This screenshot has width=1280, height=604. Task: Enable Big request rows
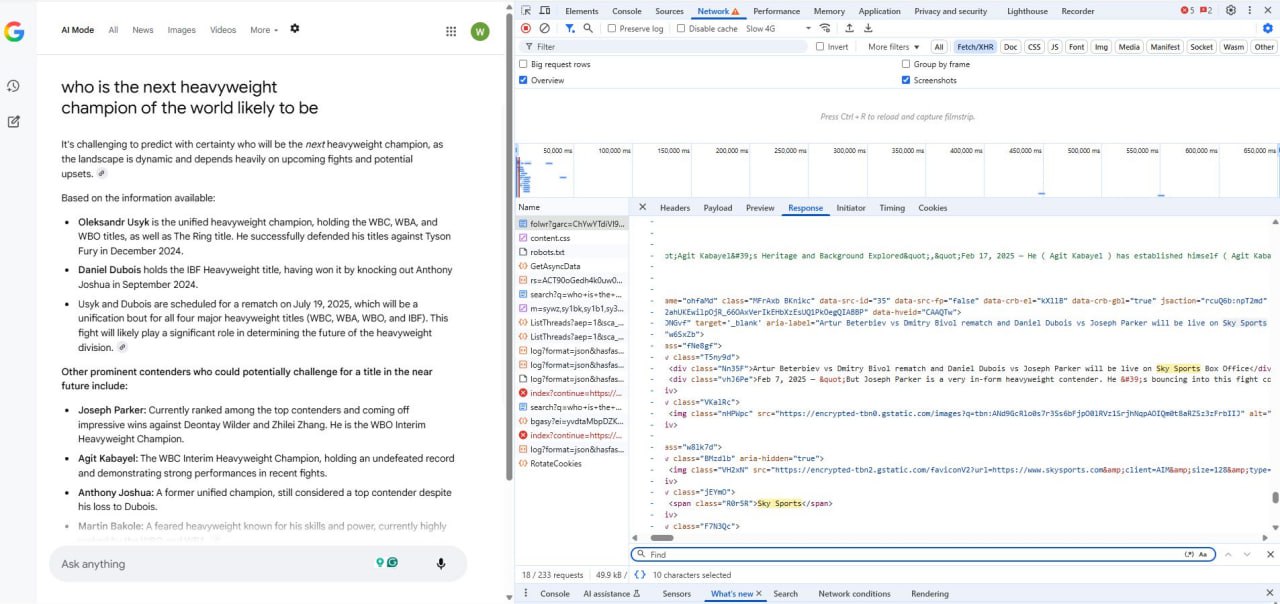(523, 64)
